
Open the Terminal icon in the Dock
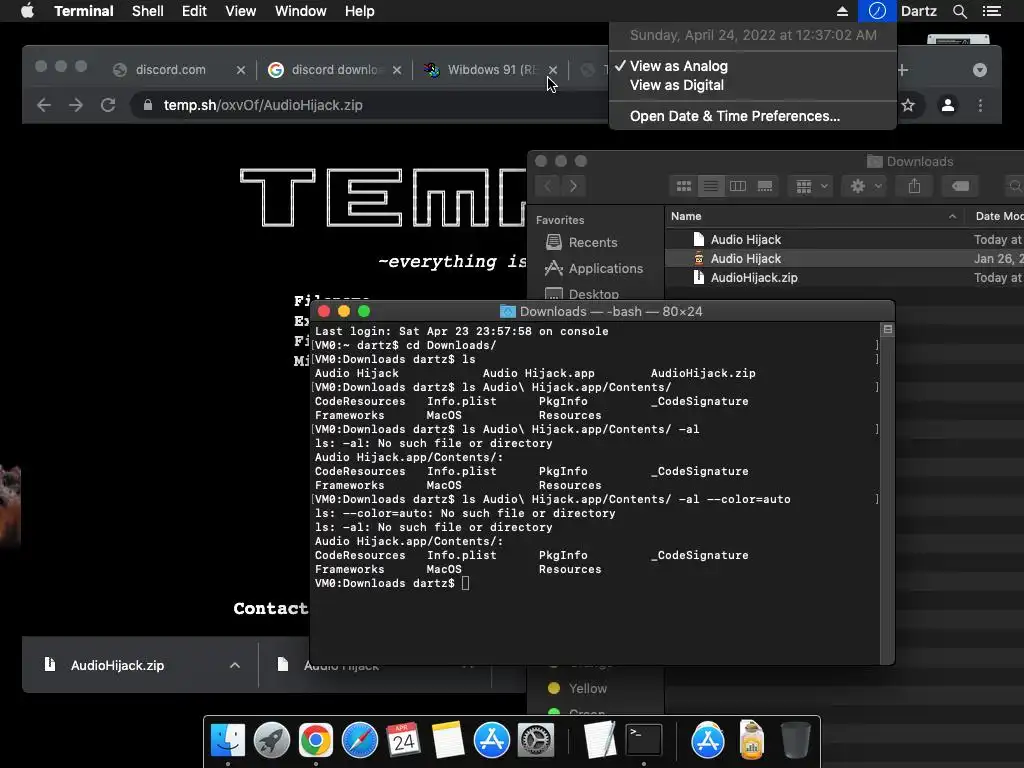coord(643,741)
